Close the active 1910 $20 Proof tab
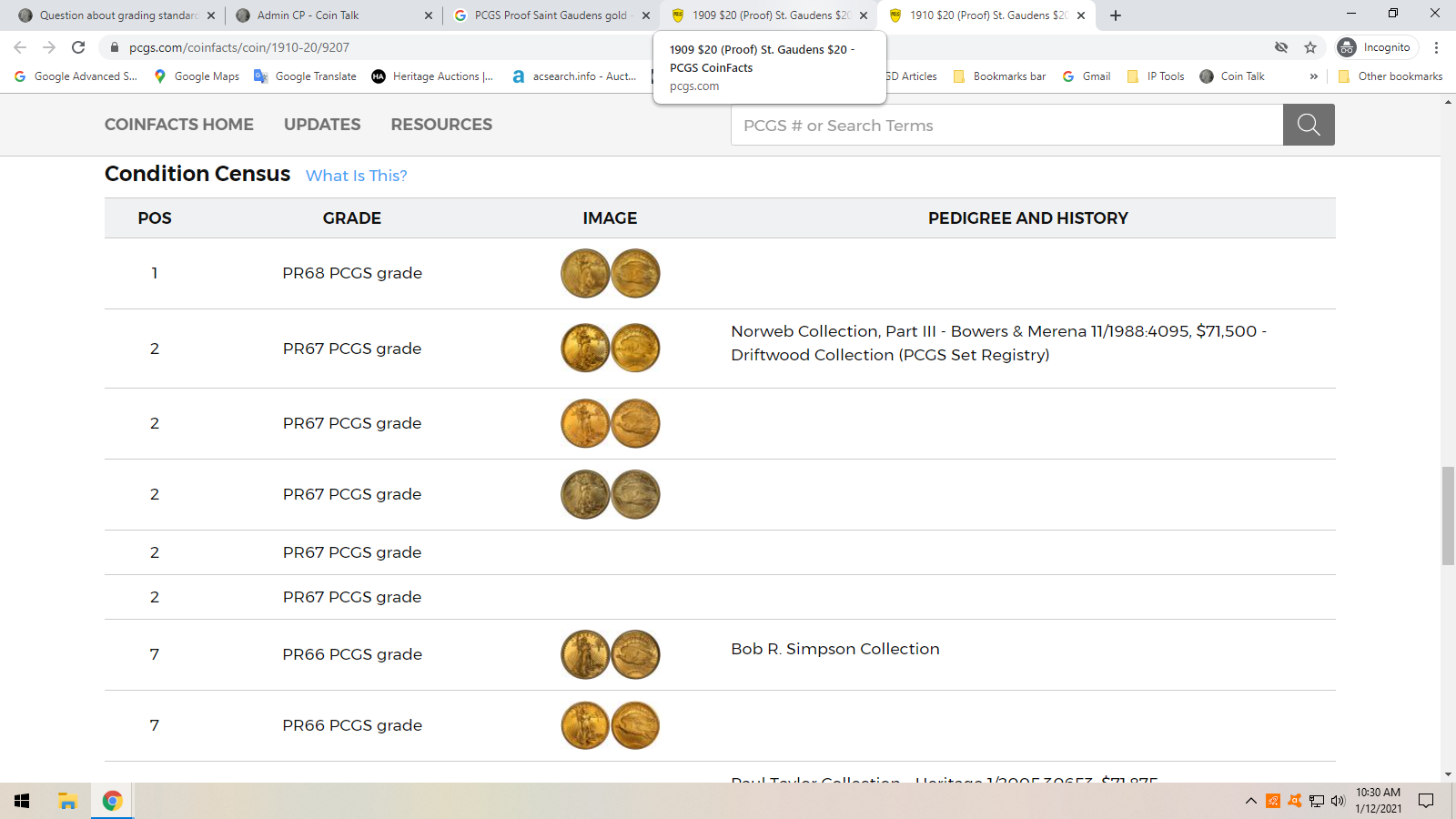 (1081, 15)
